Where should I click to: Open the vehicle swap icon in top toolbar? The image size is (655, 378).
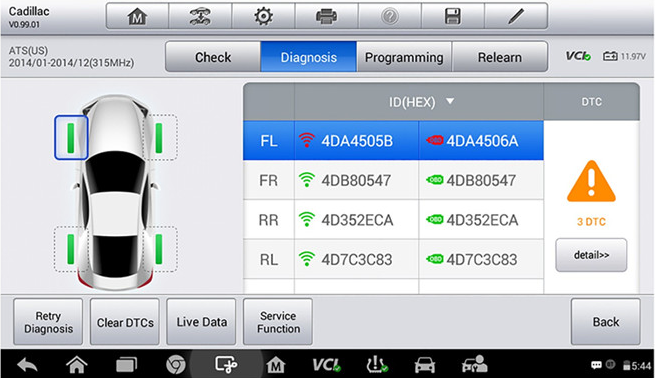point(200,16)
